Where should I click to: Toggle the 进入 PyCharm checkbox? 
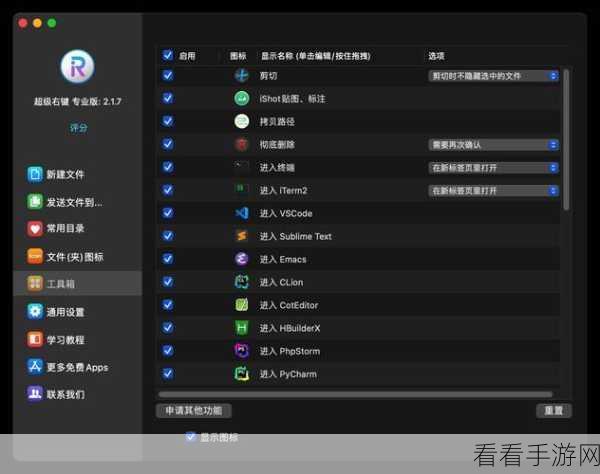tap(168, 373)
